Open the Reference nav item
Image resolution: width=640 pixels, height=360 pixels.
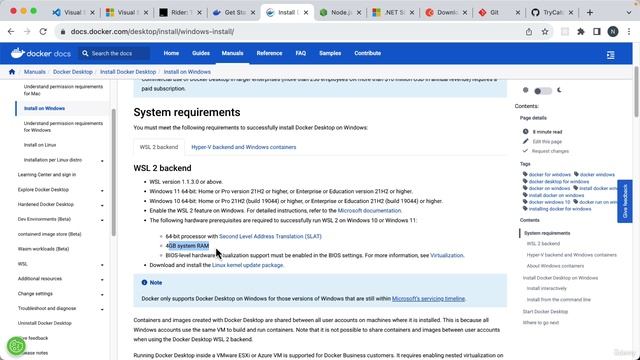[269, 53]
